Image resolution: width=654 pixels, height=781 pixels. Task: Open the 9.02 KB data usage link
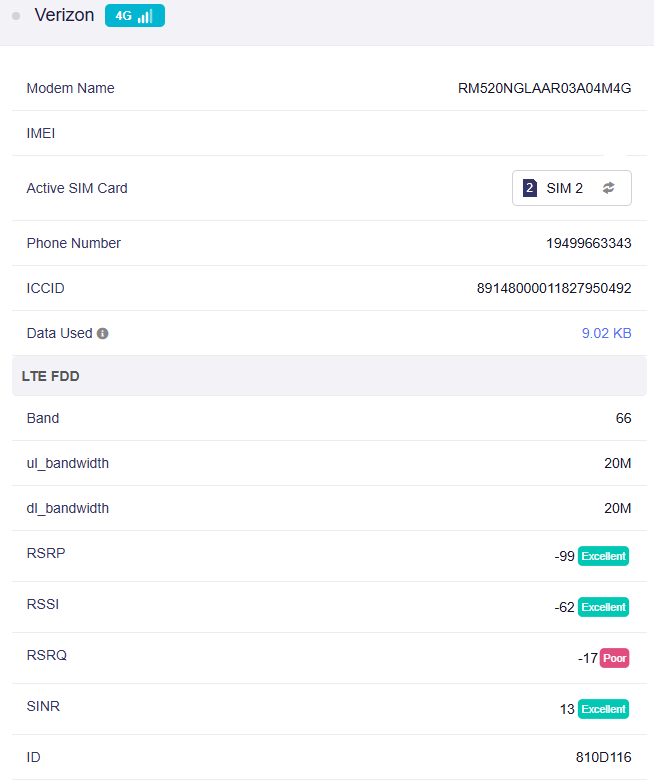coord(606,333)
